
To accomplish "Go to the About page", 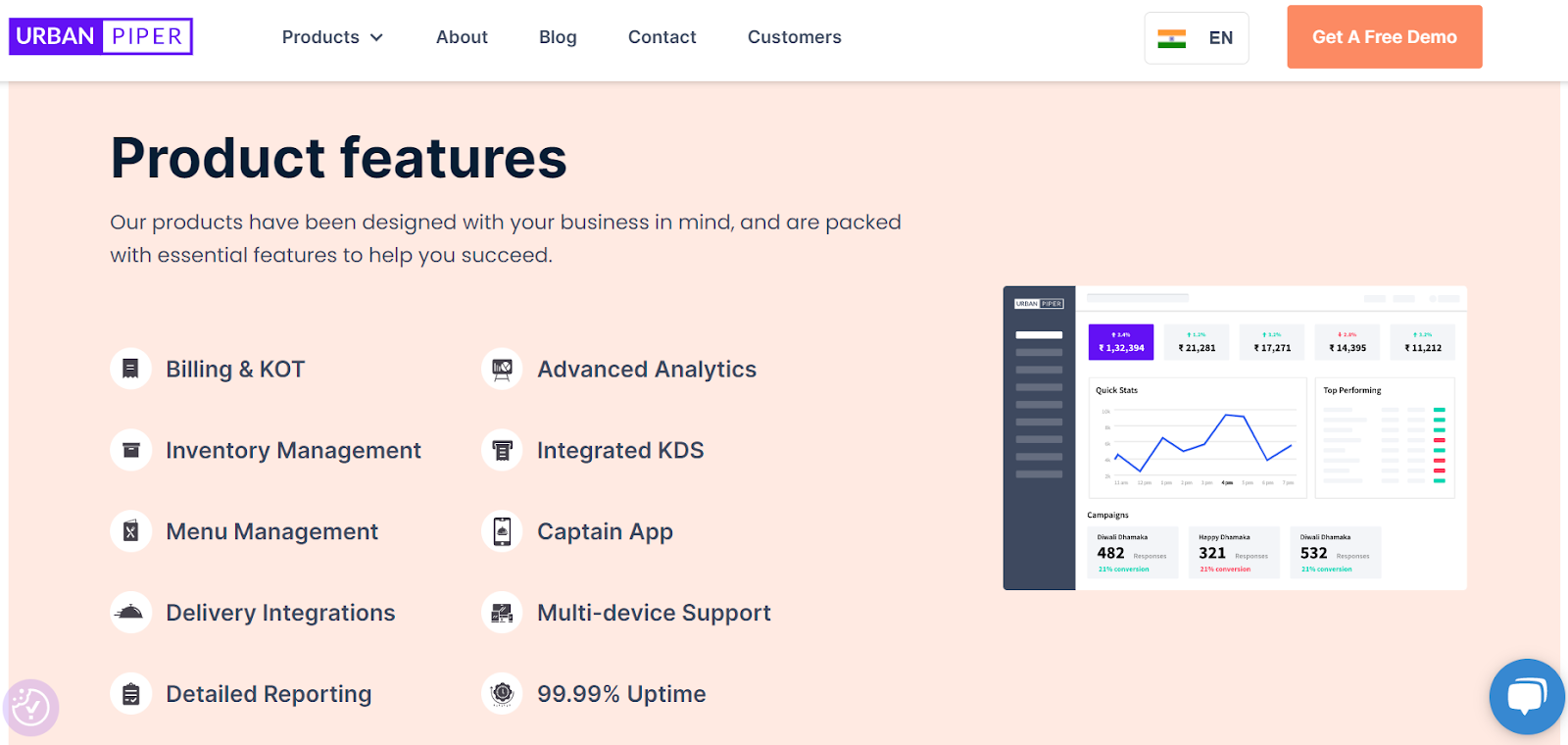I will [462, 37].
